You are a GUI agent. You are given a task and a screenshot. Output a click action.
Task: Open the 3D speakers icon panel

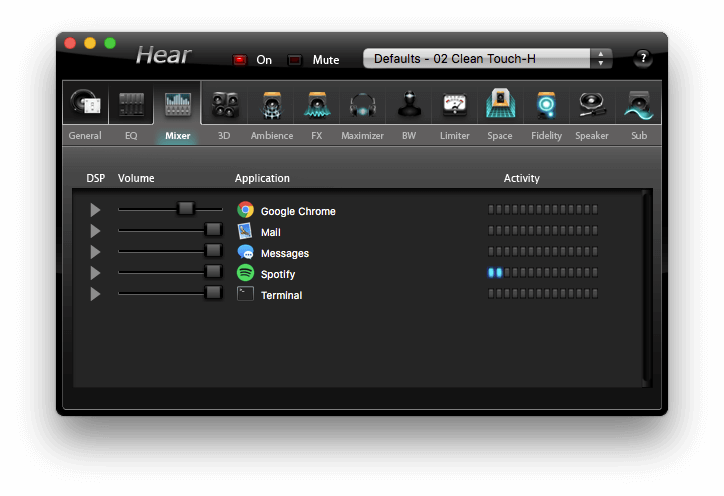[x=224, y=105]
